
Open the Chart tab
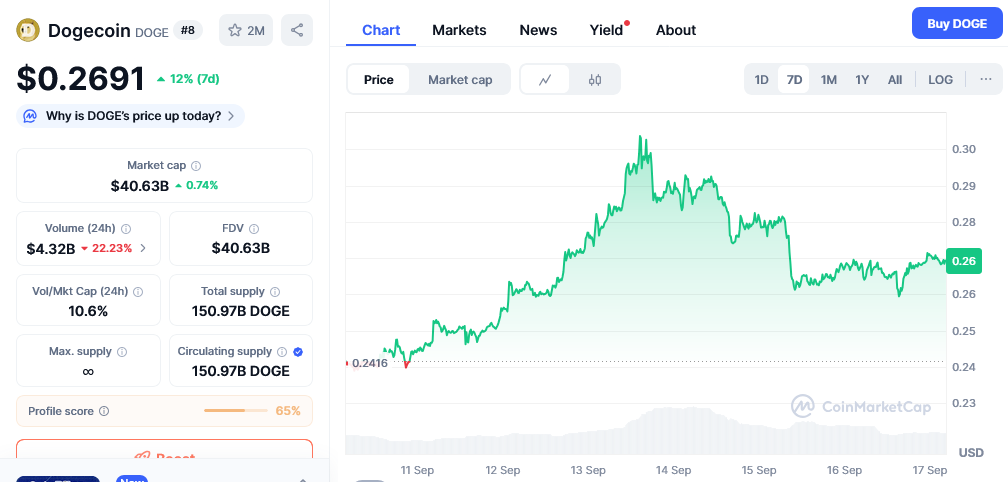coord(381,30)
